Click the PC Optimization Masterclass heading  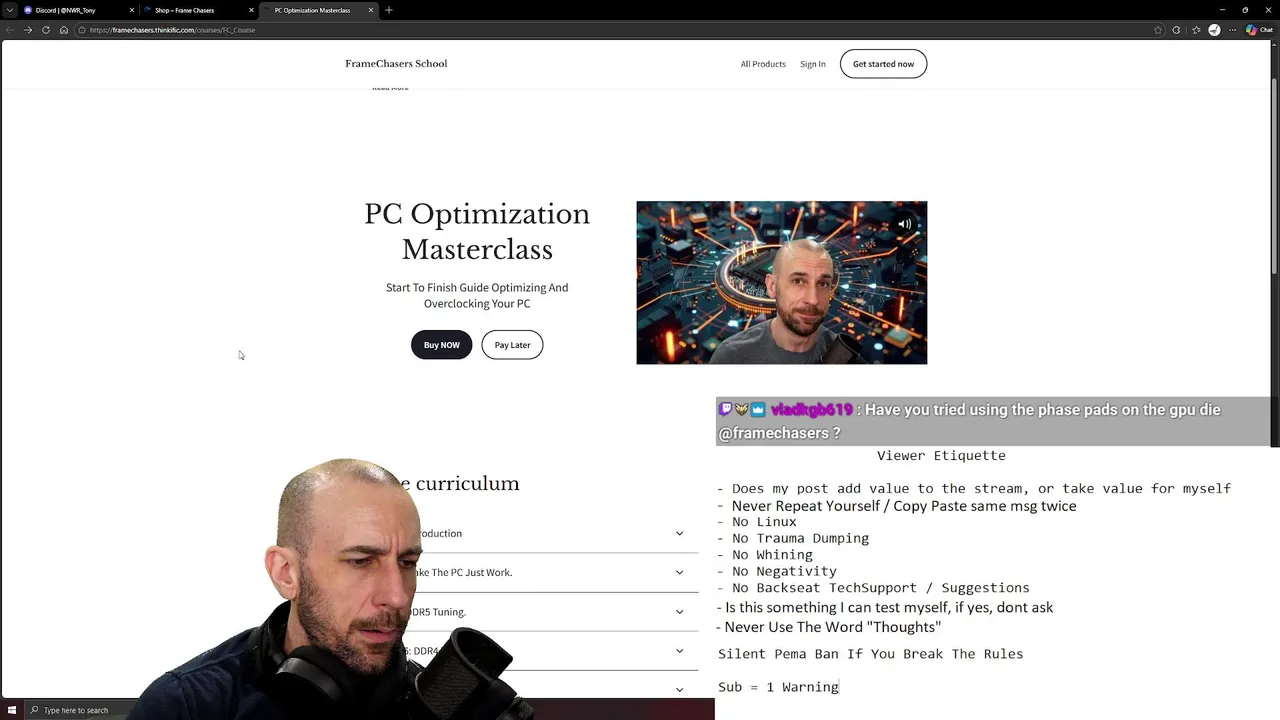click(x=477, y=232)
